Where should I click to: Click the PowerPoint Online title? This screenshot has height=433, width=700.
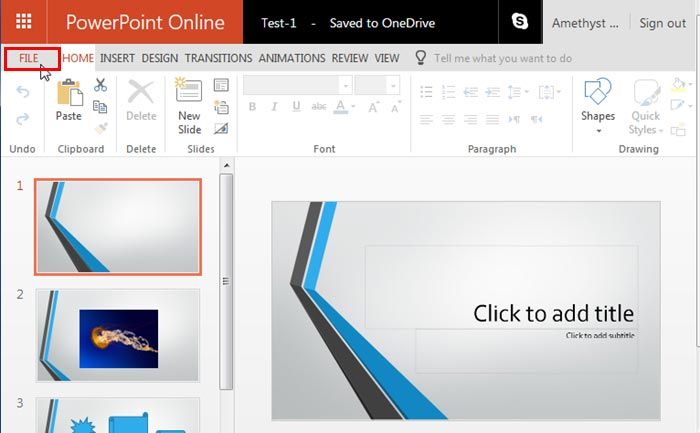coord(145,22)
